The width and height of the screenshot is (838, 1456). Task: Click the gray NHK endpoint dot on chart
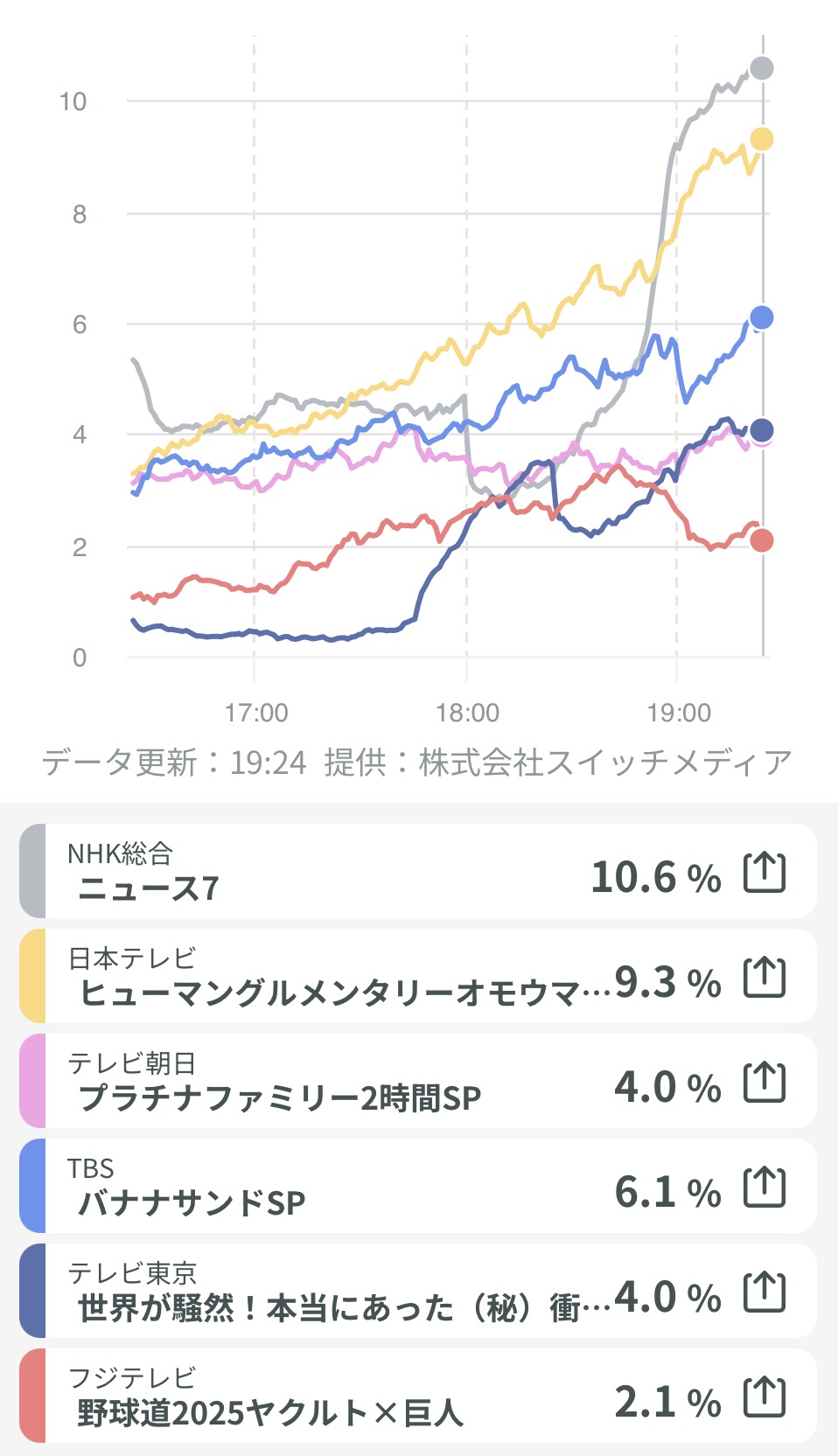[762, 68]
